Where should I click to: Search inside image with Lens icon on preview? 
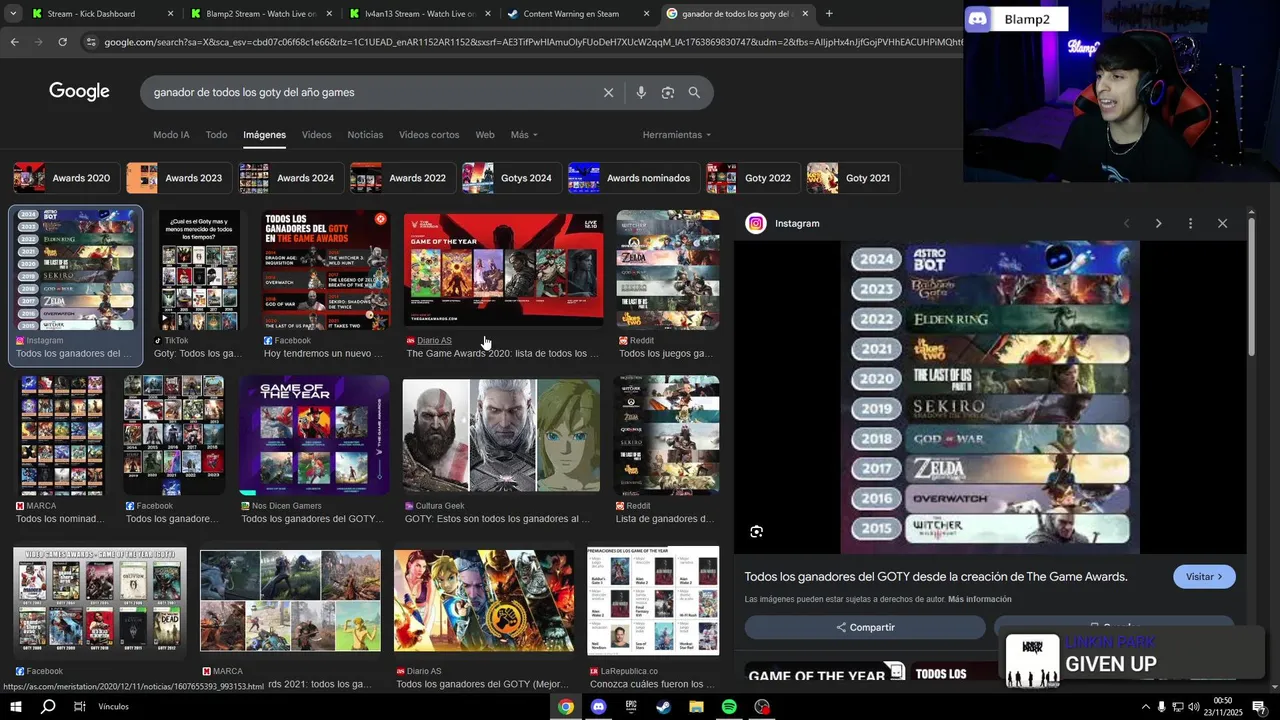coord(756,532)
